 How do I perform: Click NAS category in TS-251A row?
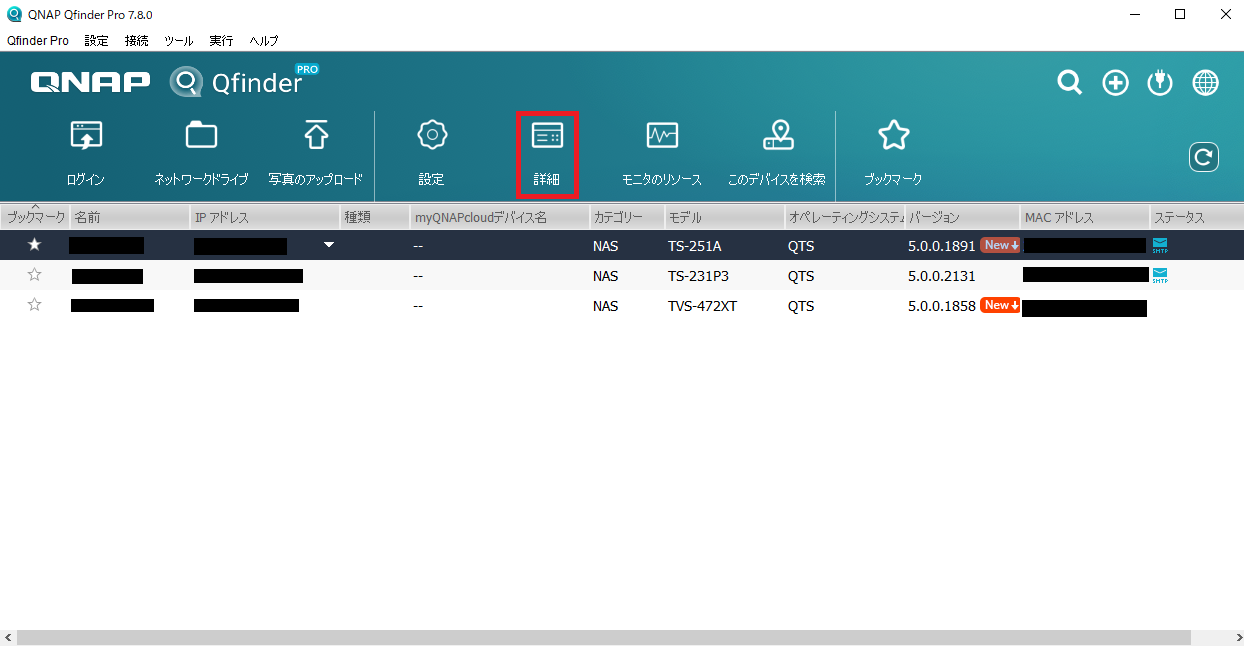pyautogui.click(x=605, y=246)
